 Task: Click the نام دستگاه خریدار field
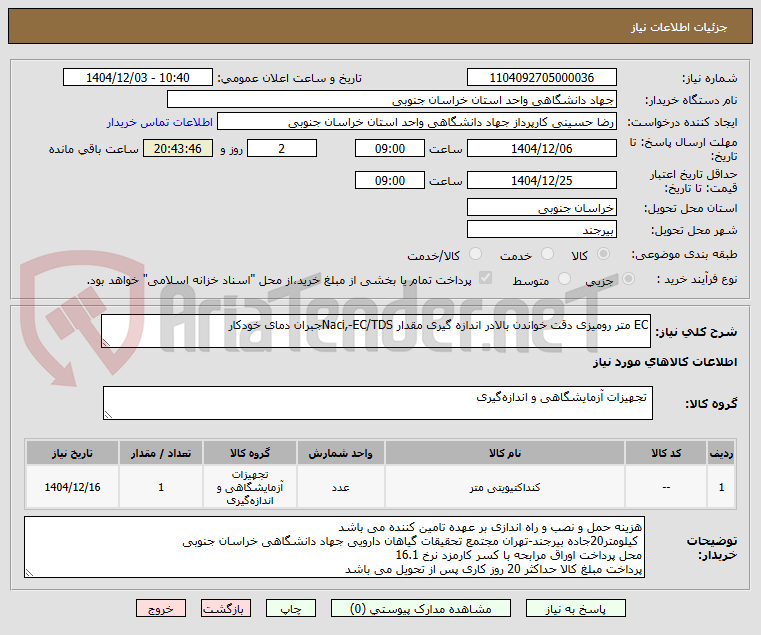coord(392,100)
